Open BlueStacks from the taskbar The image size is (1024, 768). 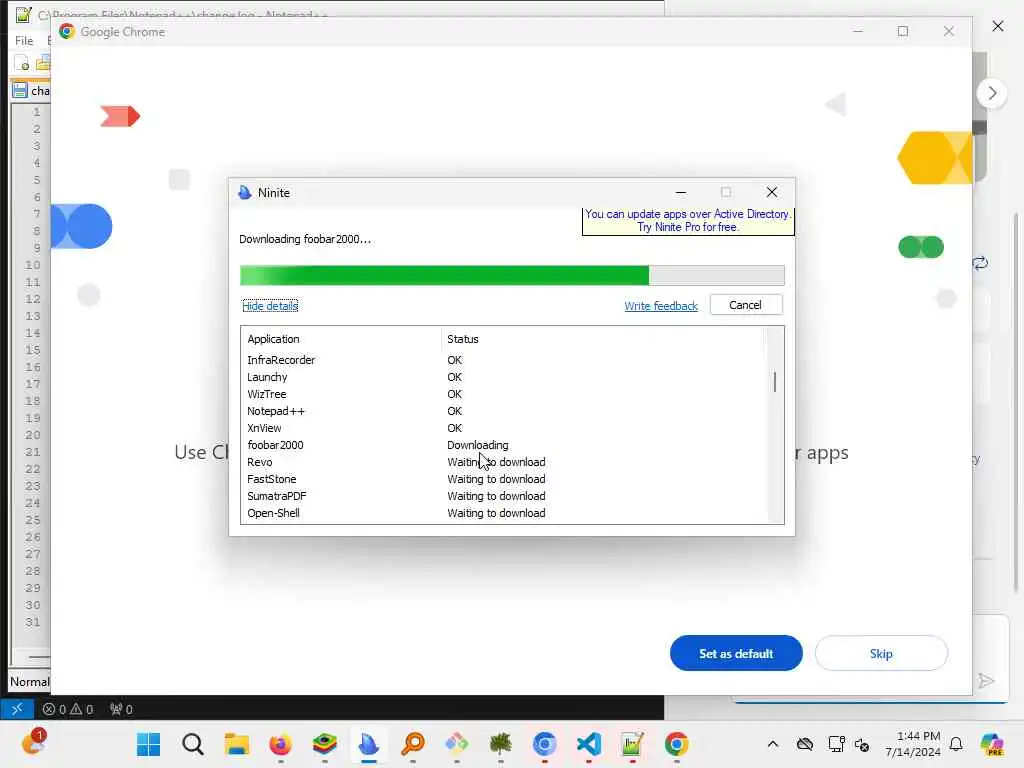coord(325,744)
